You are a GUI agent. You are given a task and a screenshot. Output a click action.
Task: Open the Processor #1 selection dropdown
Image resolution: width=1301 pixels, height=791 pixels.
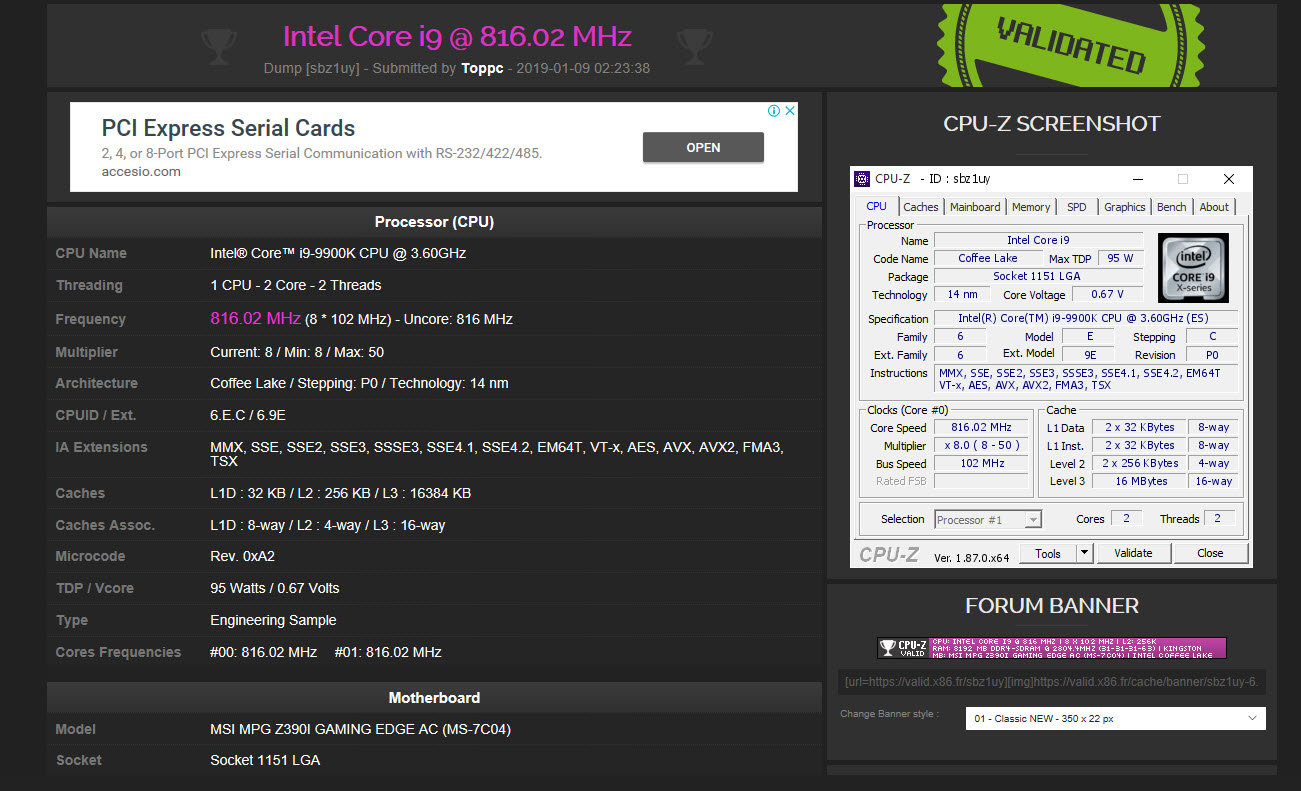click(988, 520)
